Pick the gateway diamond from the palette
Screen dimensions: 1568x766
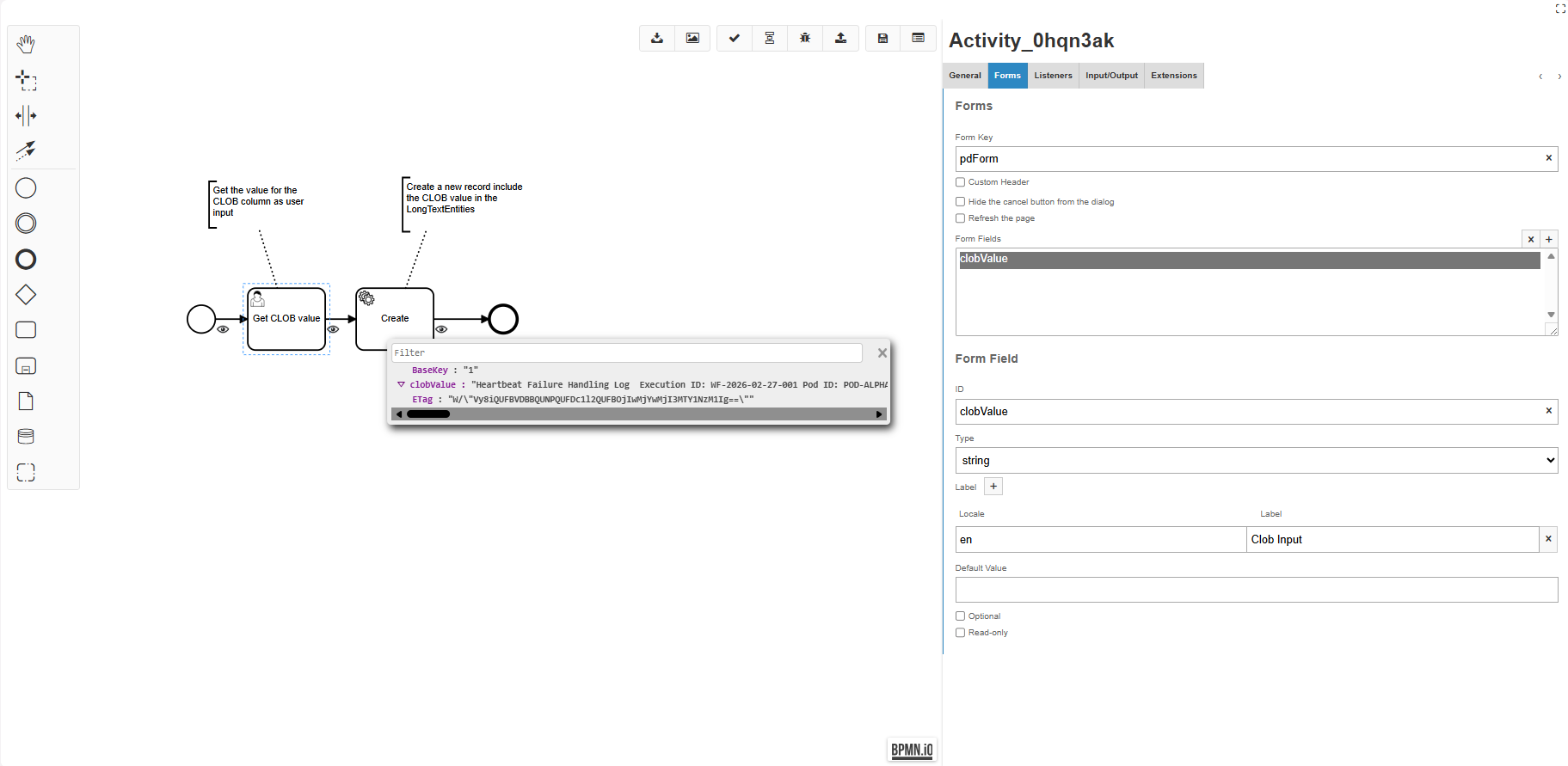26,295
